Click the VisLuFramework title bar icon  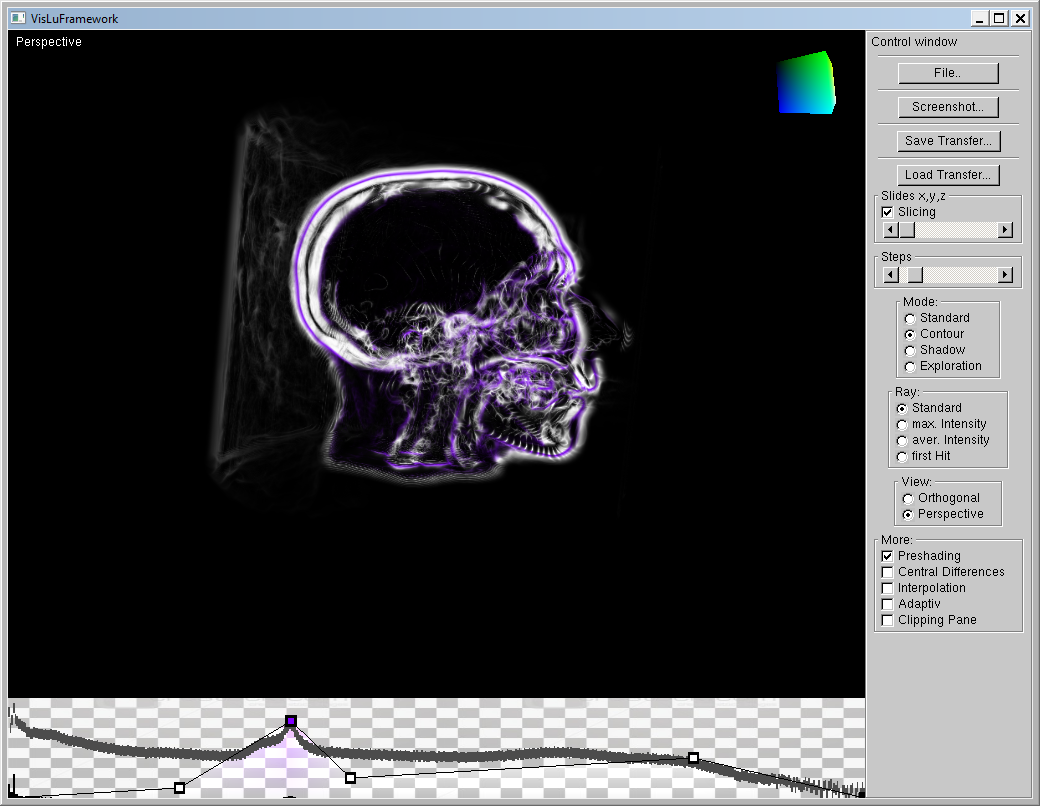click(x=17, y=18)
